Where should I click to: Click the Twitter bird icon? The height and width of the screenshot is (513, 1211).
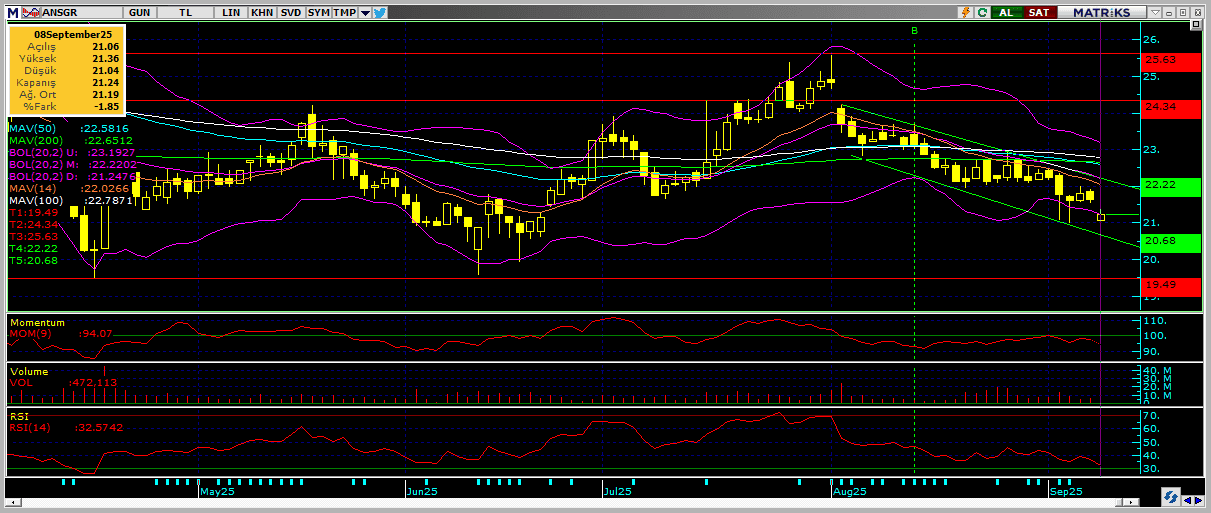pyautogui.click(x=381, y=12)
